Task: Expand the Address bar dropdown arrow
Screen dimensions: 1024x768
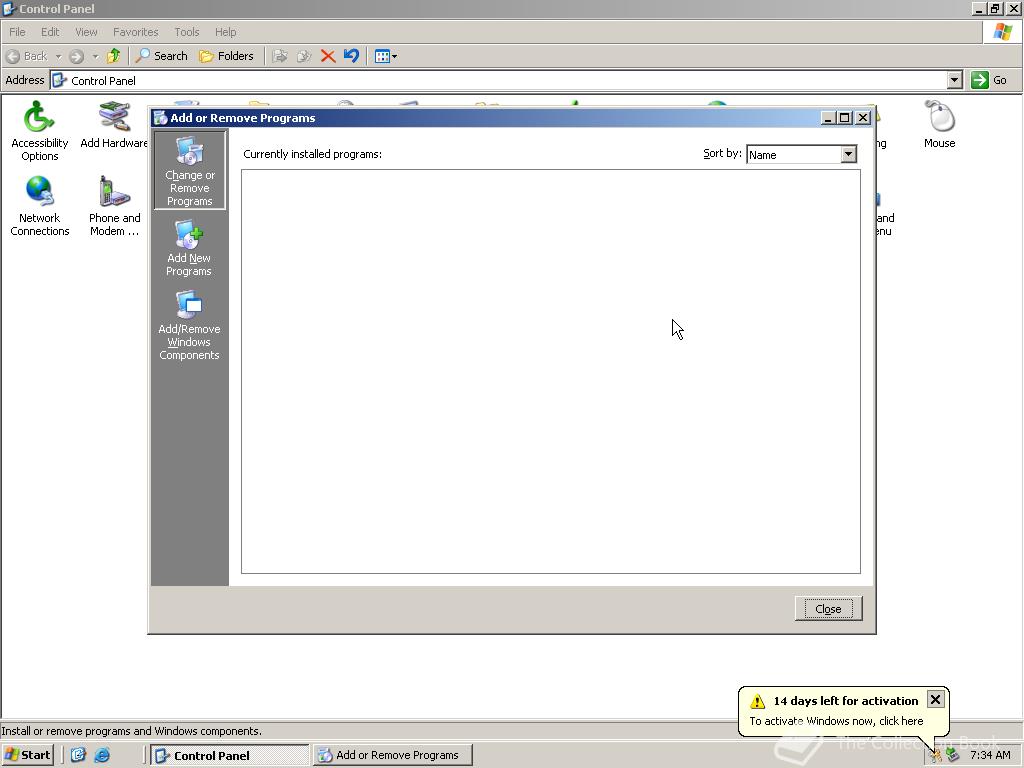Action: [x=955, y=80]
